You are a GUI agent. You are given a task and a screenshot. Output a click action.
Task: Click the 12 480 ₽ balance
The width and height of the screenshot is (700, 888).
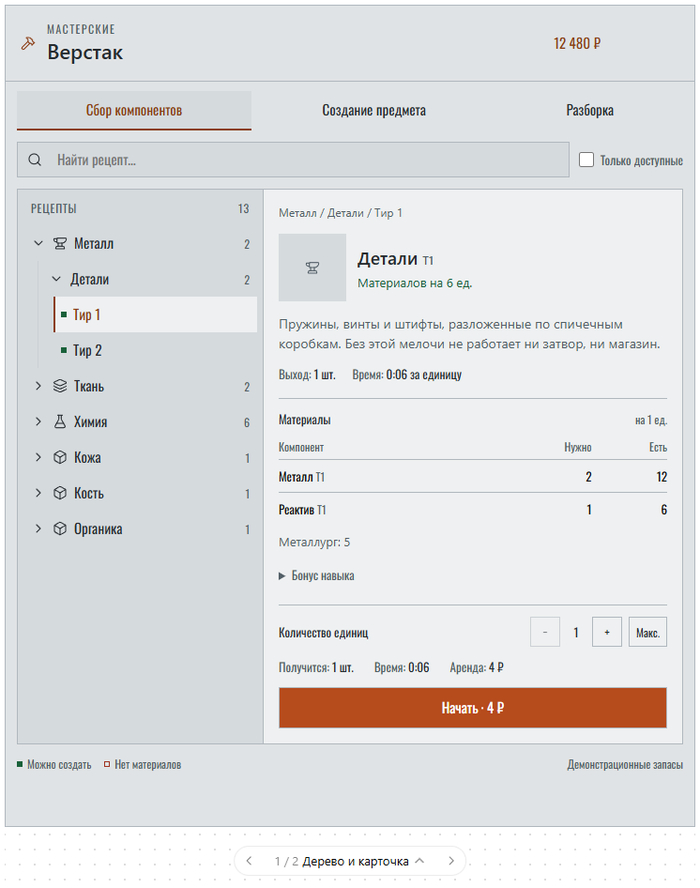tap(577, 44)
